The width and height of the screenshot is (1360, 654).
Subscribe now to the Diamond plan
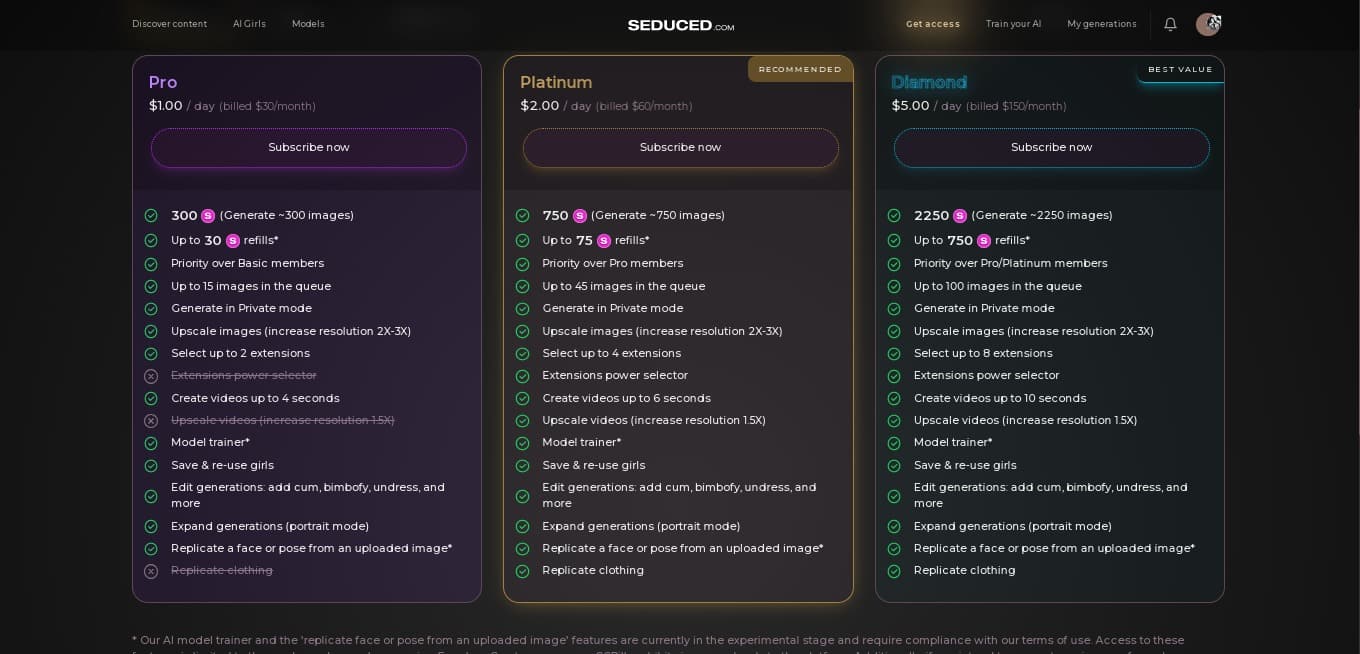pyautogui.click(x=1052, y=148)
